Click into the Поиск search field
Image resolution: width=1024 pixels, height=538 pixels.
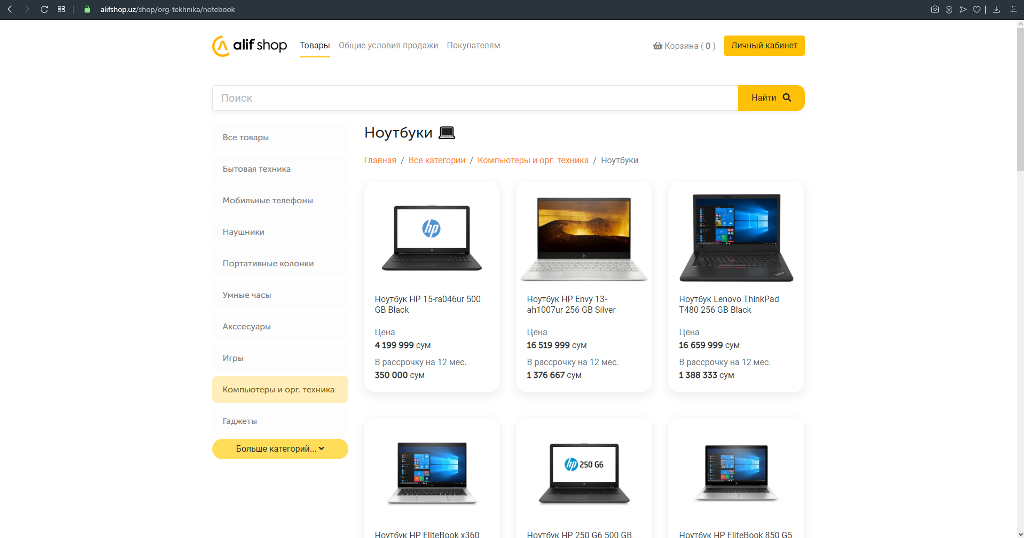(x=475, y=98)
